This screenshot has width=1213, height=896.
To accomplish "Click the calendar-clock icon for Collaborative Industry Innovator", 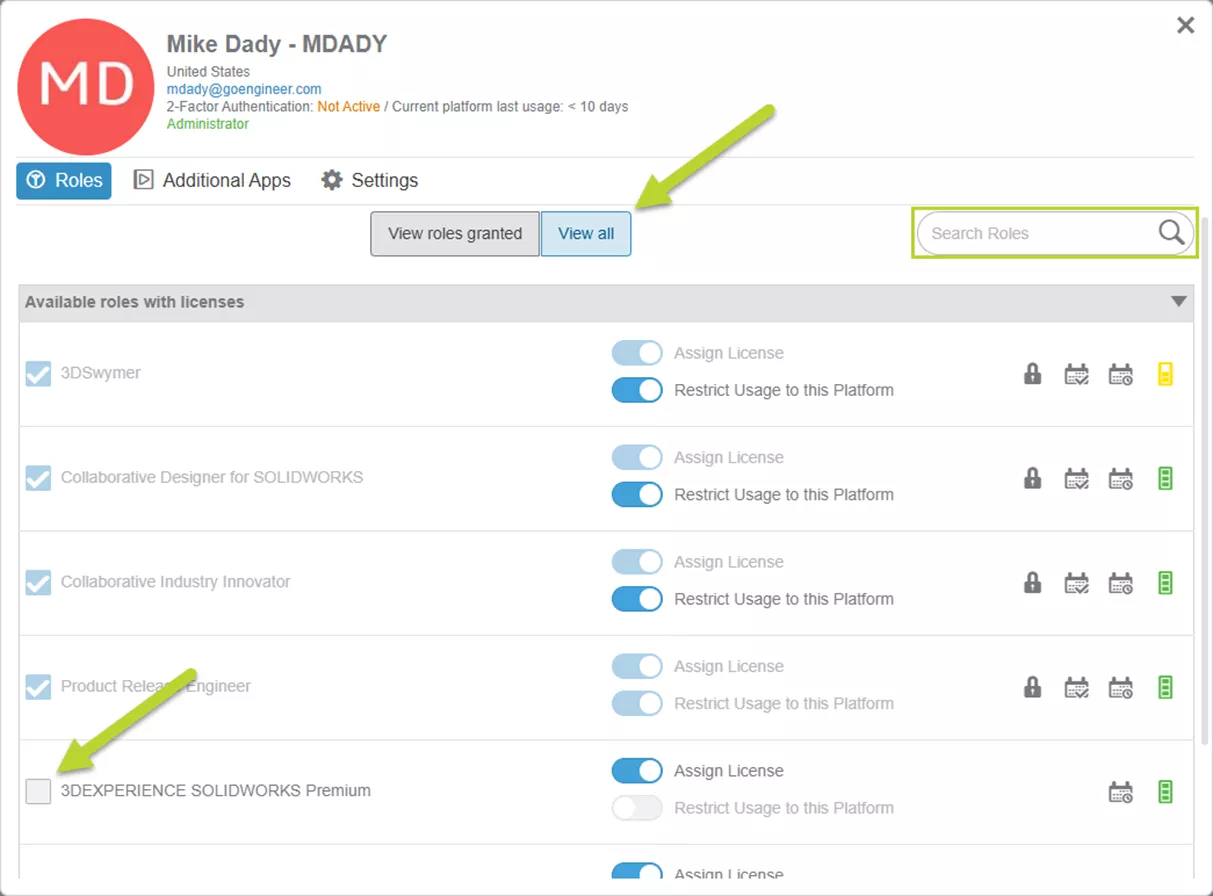I will (x=1120, y=582).
